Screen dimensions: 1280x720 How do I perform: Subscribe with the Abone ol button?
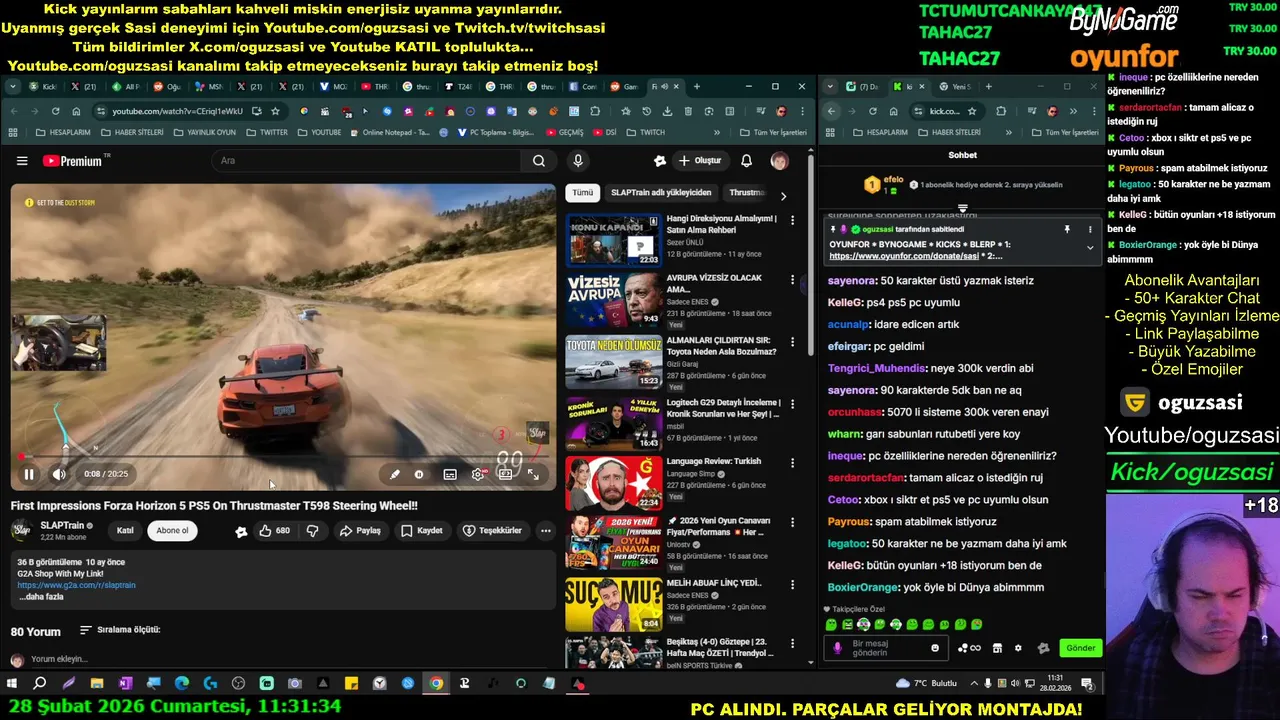click(172, 531)
